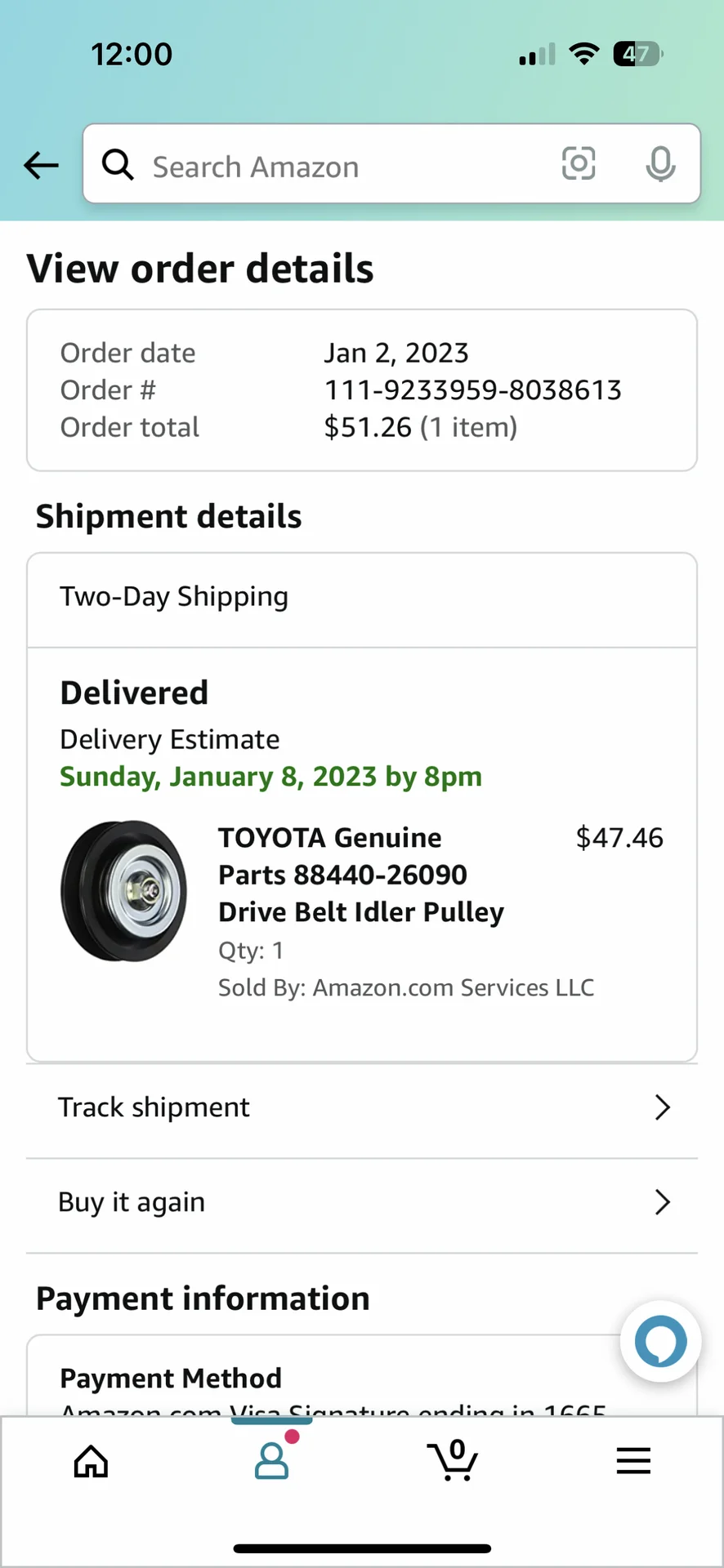
Task: Tap the order number 111-9233959-8038613
Action: click(x=472, y=390)
